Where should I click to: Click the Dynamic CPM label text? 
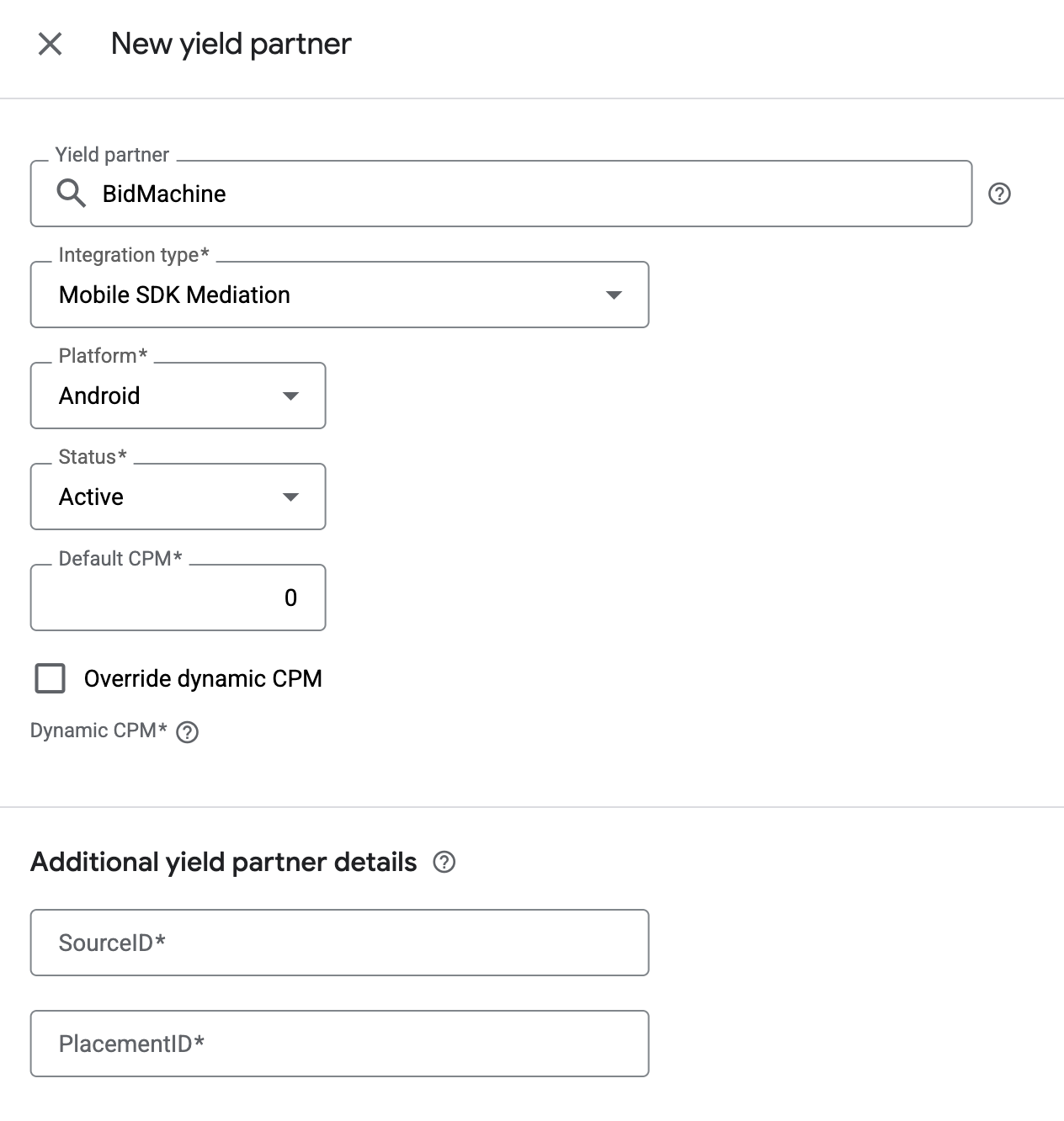tap(98, 731)
